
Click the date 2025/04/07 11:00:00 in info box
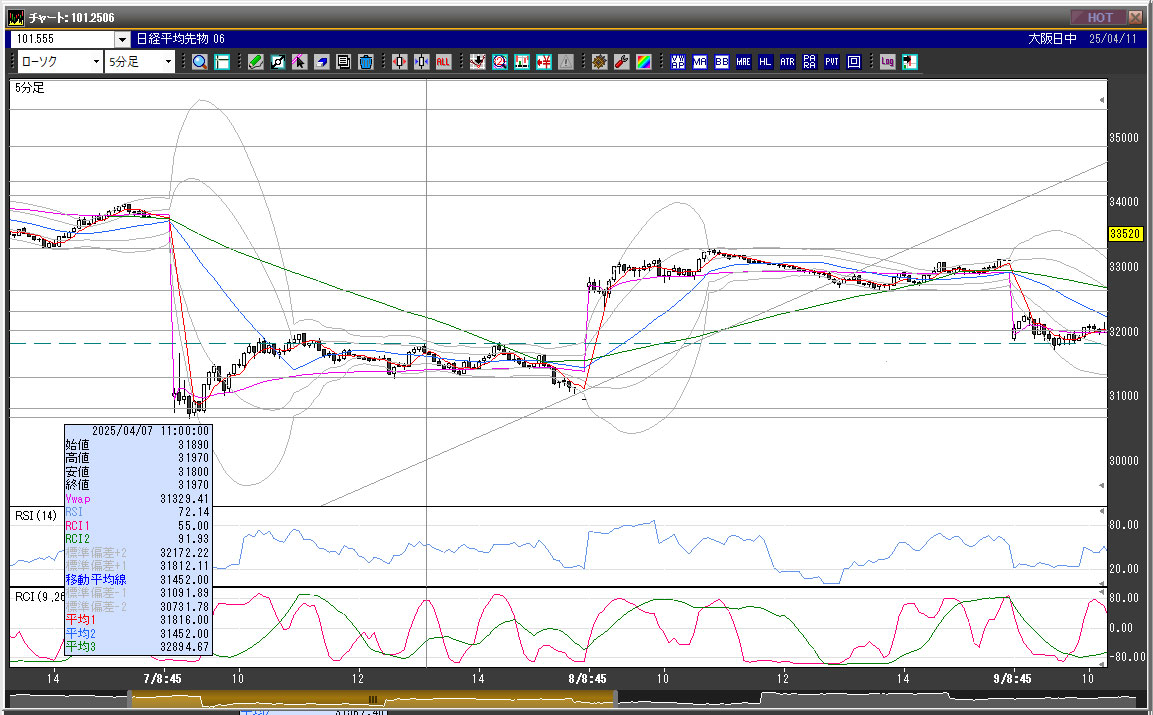coord(150,431)
